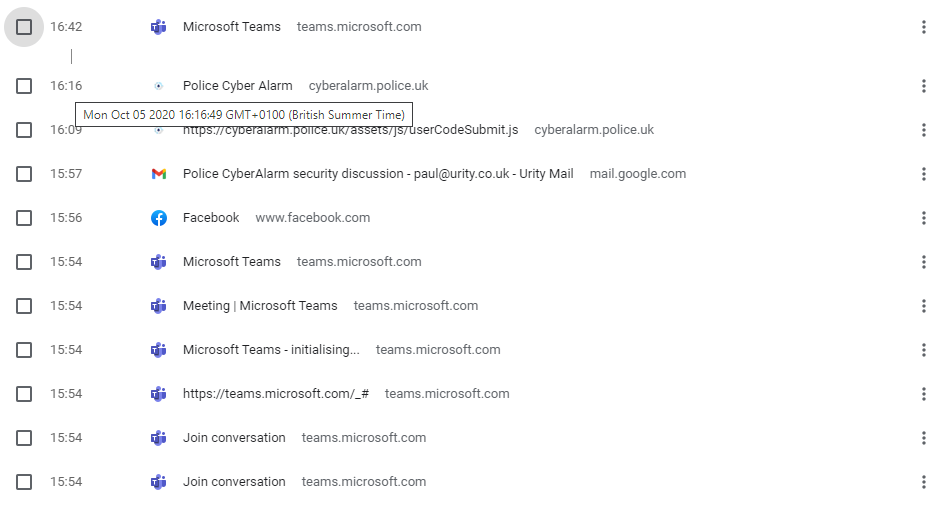Open the Facebook history entry link
Image resolution: width=942 pixels, height=505 pixels.
(211, 218)
